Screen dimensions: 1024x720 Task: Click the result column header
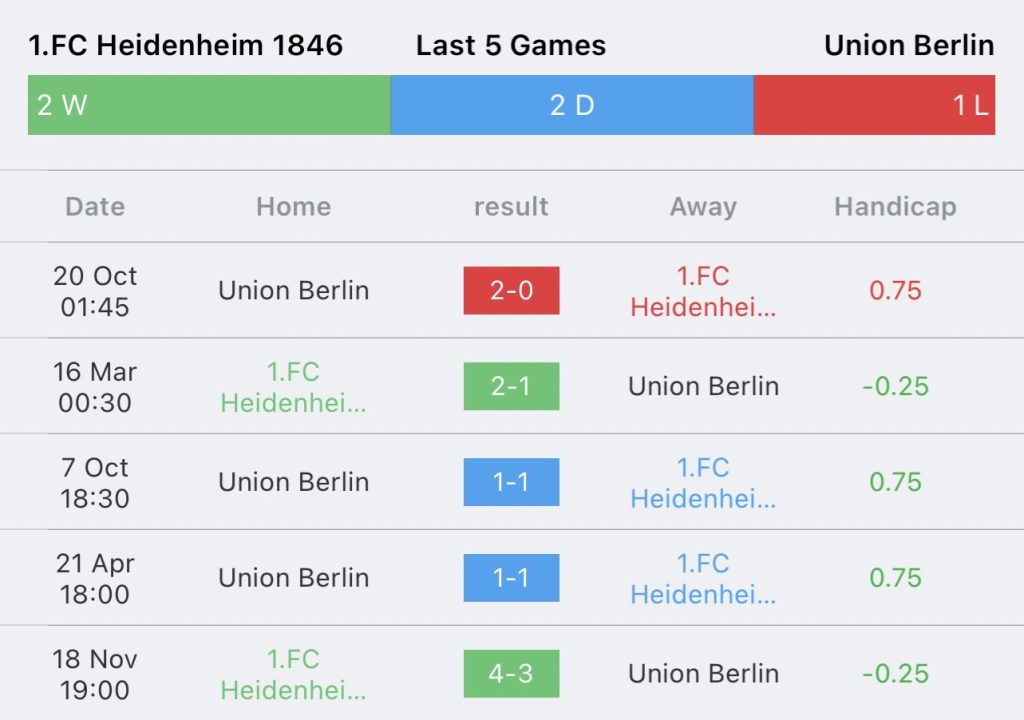511,207
